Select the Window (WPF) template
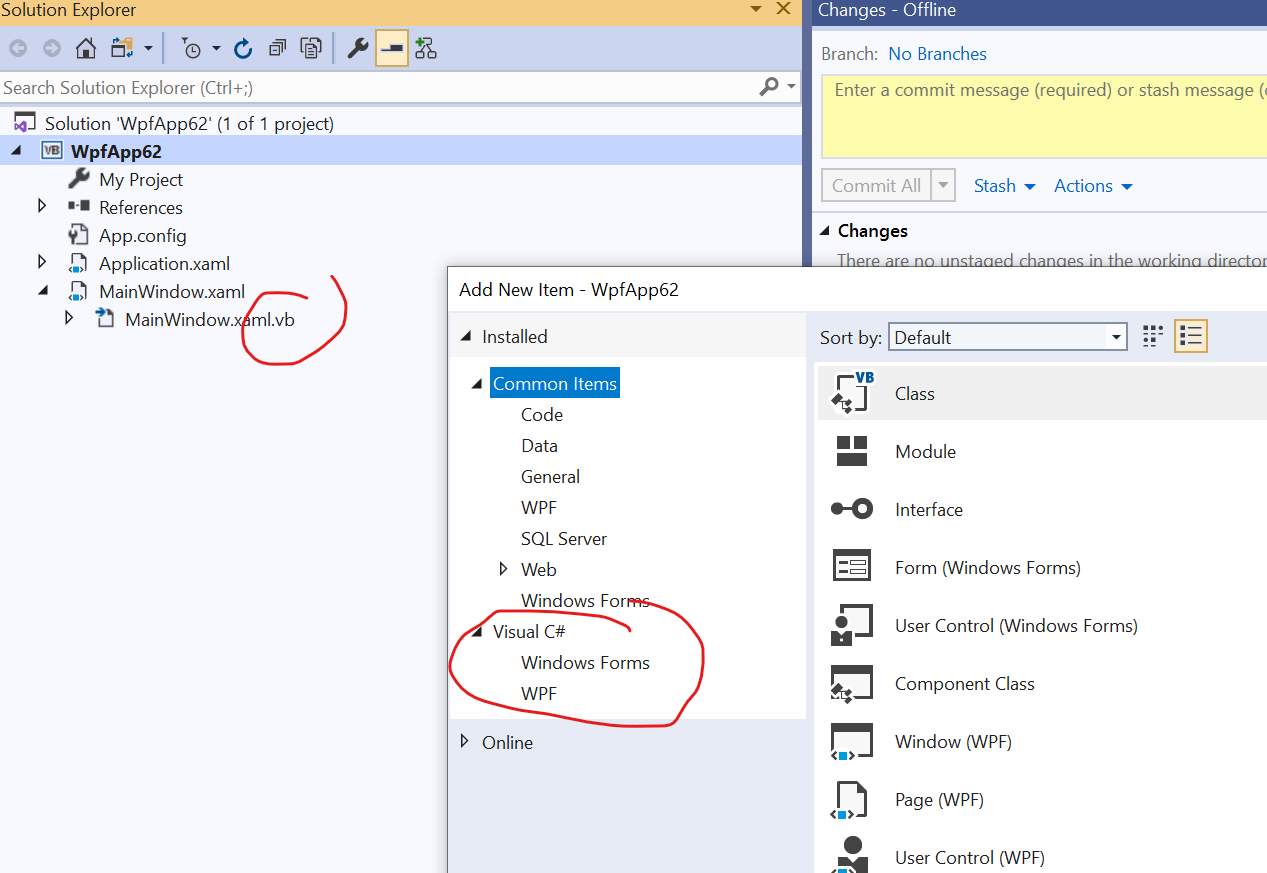 (x=1041, y=741)
